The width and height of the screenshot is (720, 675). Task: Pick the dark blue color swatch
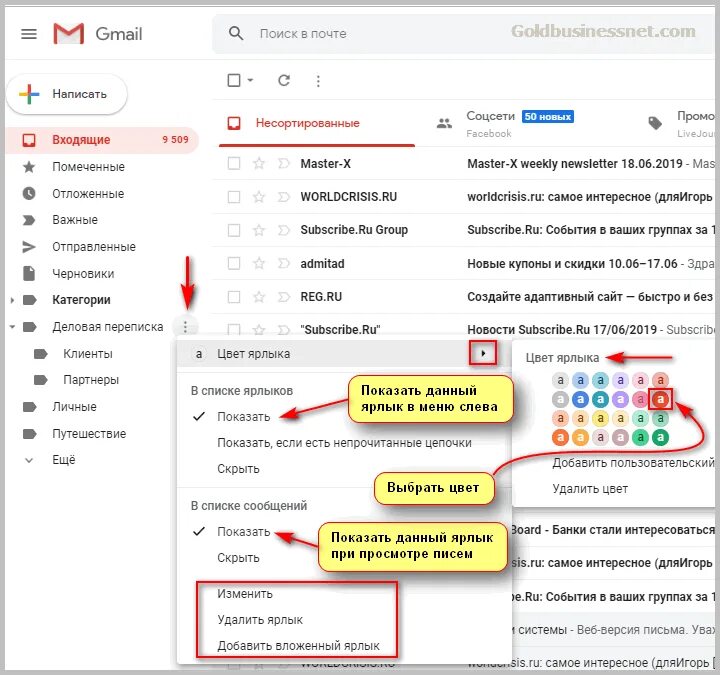coord(580,399)
